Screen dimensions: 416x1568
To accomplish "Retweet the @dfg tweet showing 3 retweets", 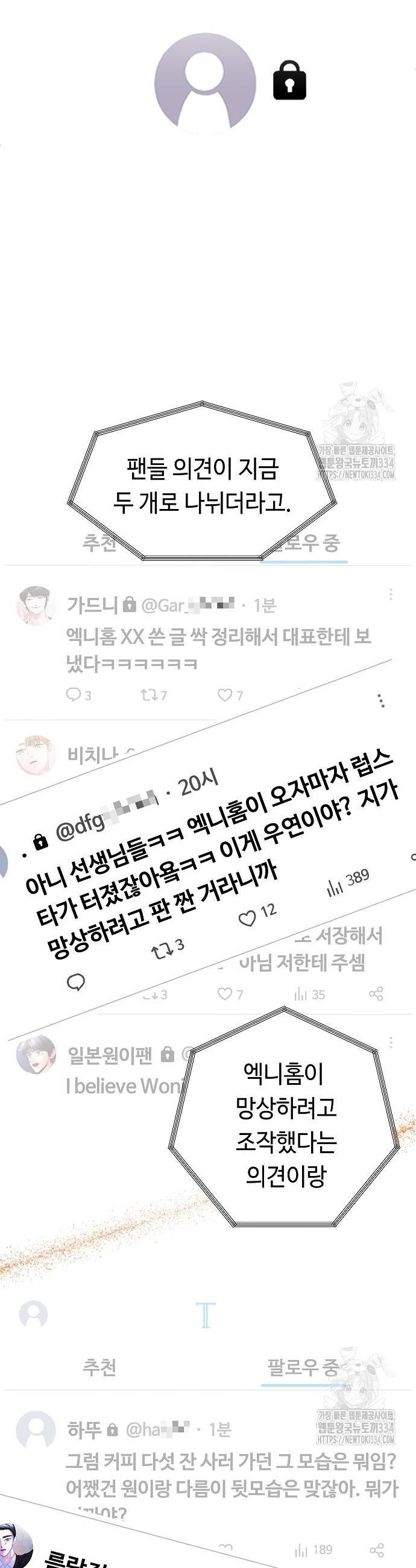I will pyautogui.click(x=160, y=950).
